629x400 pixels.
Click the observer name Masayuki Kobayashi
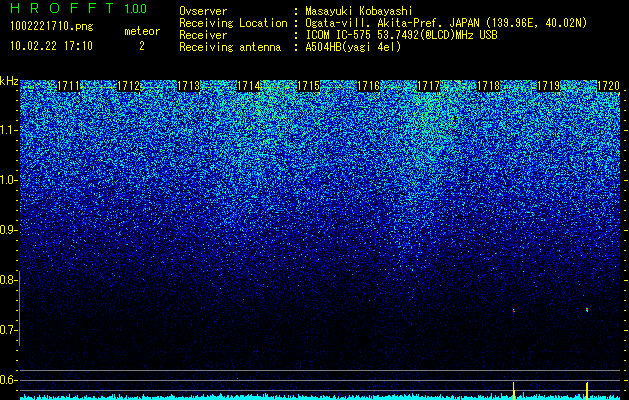[359, 11]
